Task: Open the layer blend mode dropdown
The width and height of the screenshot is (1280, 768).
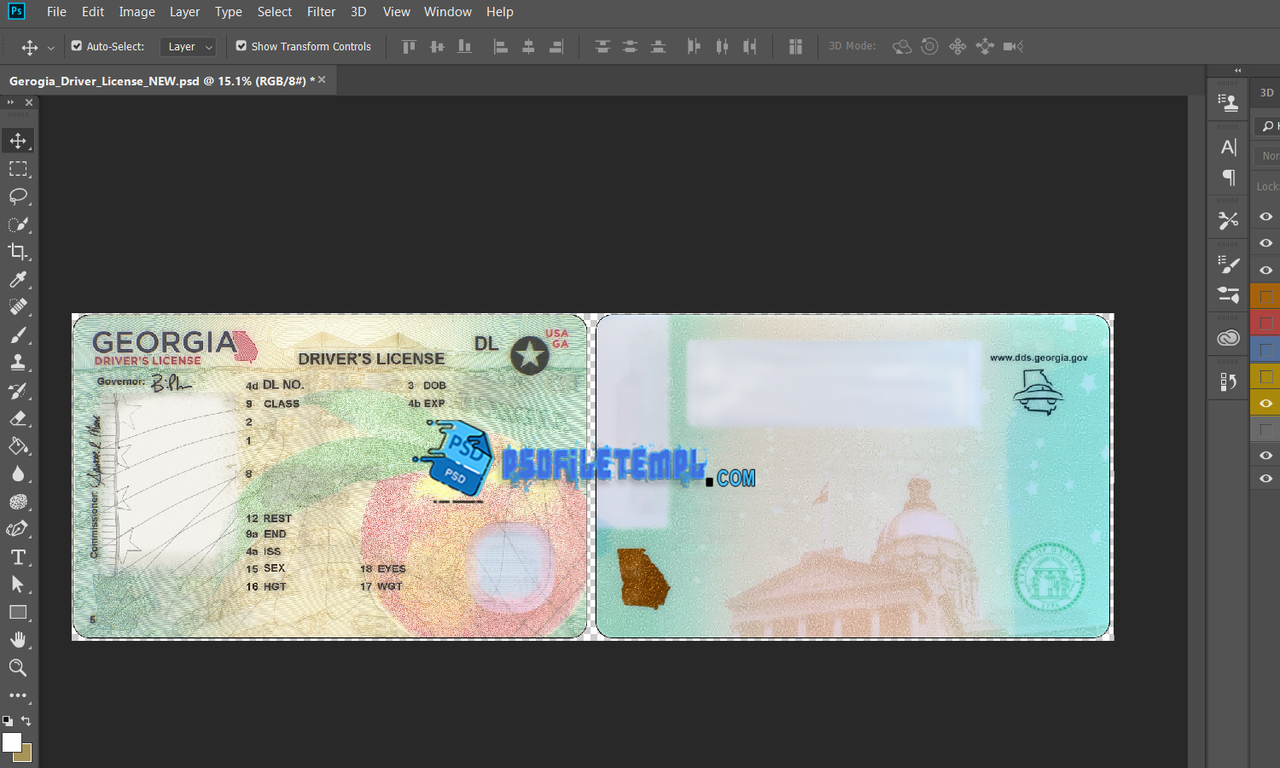Action: (1268, 156)
